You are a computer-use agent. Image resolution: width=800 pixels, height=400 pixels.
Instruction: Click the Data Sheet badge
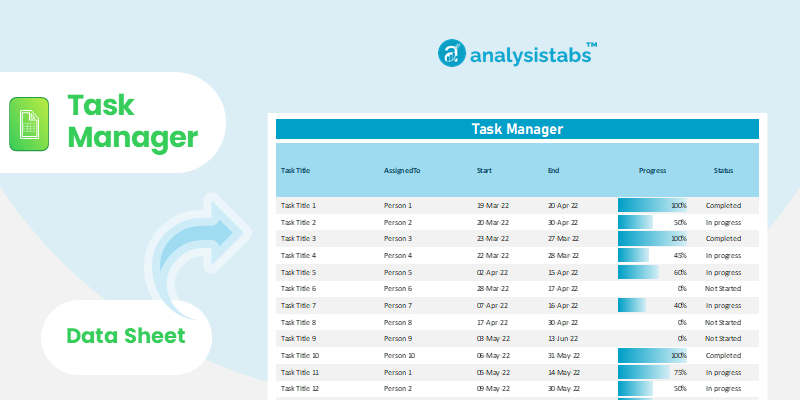(126, 336)
